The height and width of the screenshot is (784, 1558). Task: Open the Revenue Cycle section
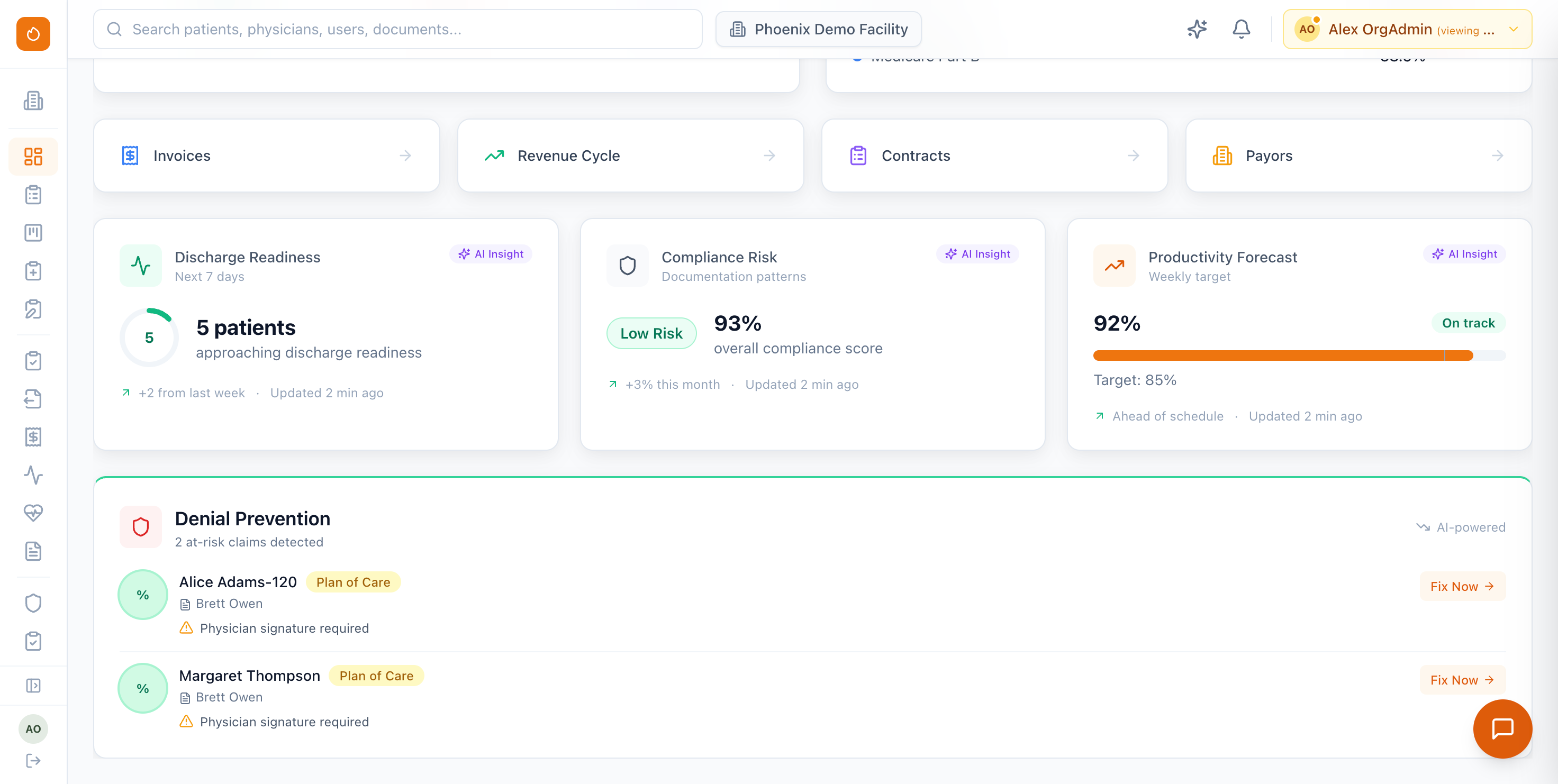click(x=630, y=156)
